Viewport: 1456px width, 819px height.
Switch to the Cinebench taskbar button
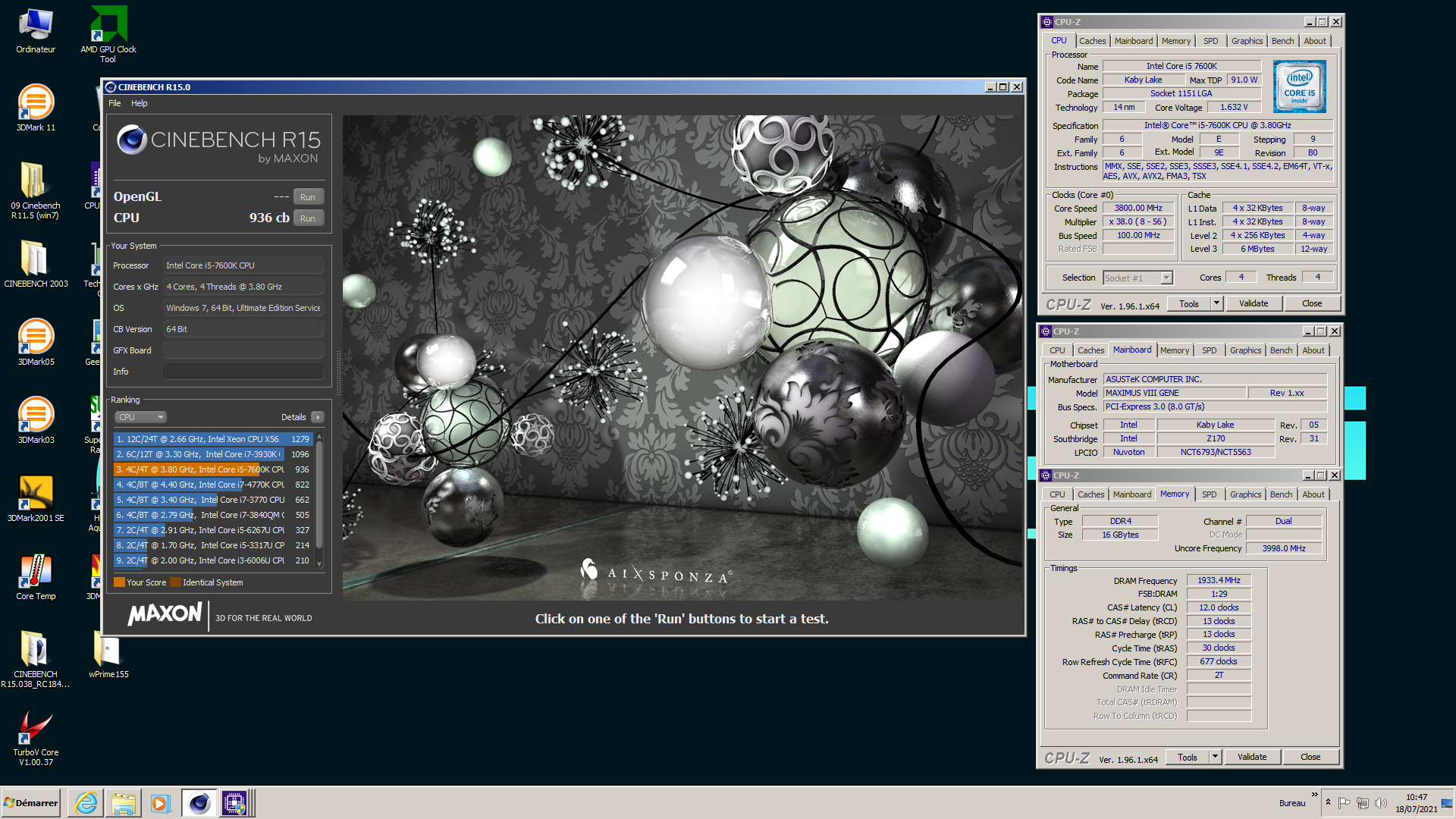coord(199,802)
